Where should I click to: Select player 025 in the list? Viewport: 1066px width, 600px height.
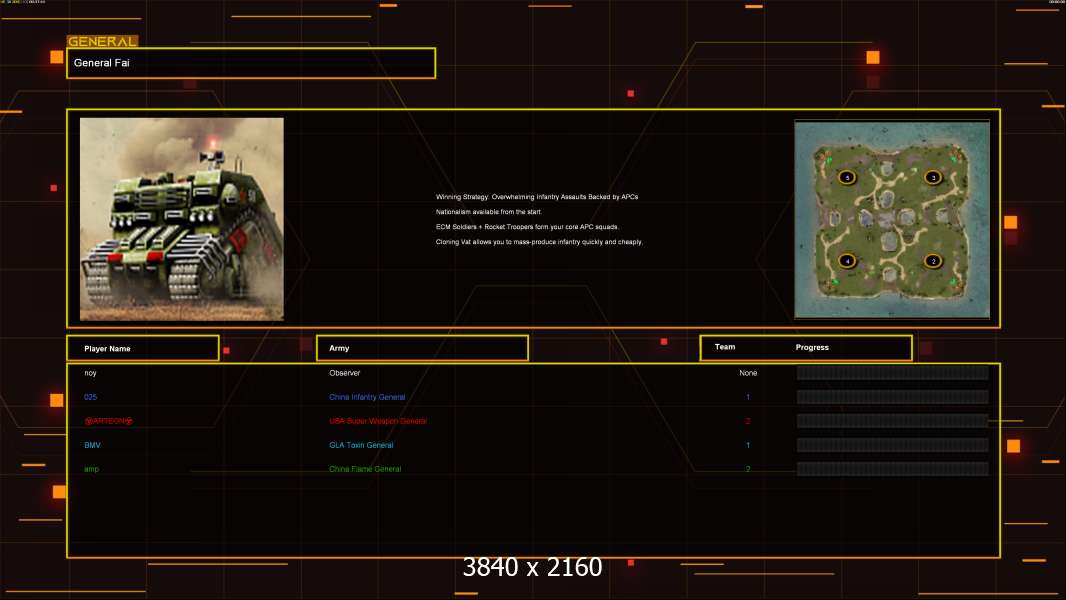click(90, 397)
